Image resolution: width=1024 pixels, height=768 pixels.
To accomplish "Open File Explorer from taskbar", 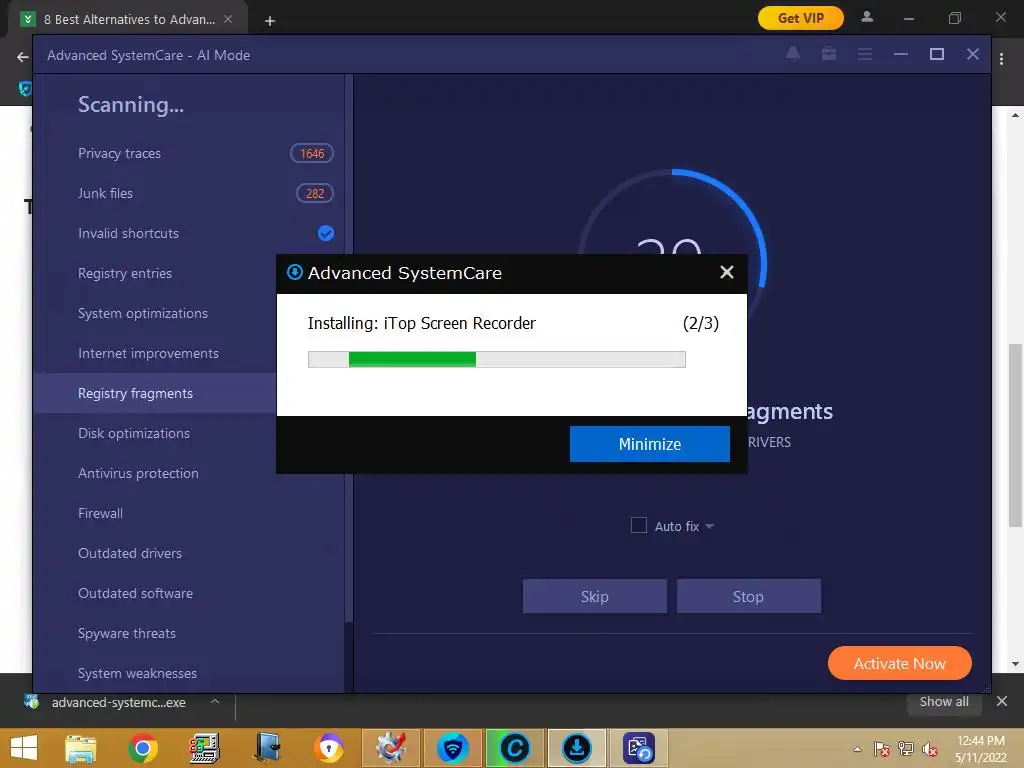I will click(80, 748).
